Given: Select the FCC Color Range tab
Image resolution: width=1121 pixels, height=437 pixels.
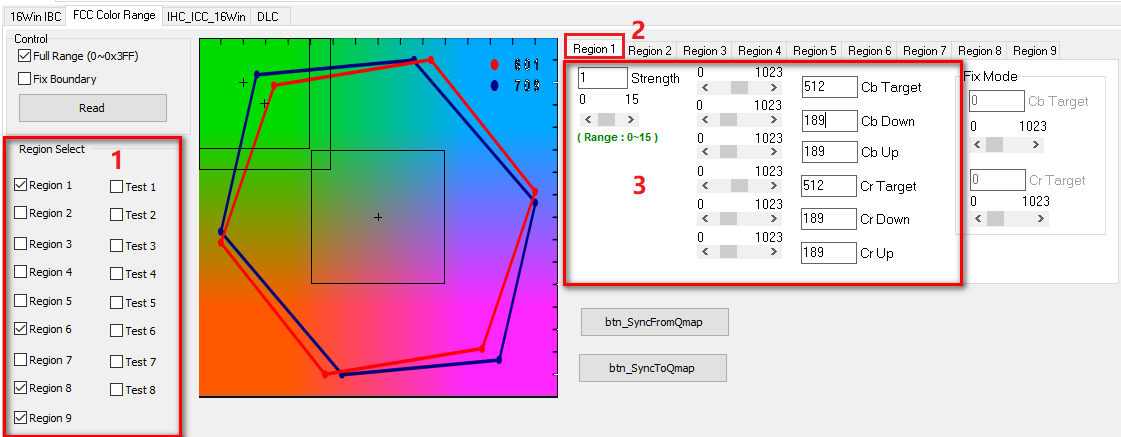Looking at the screenshot, I should [x=114, y=14].
